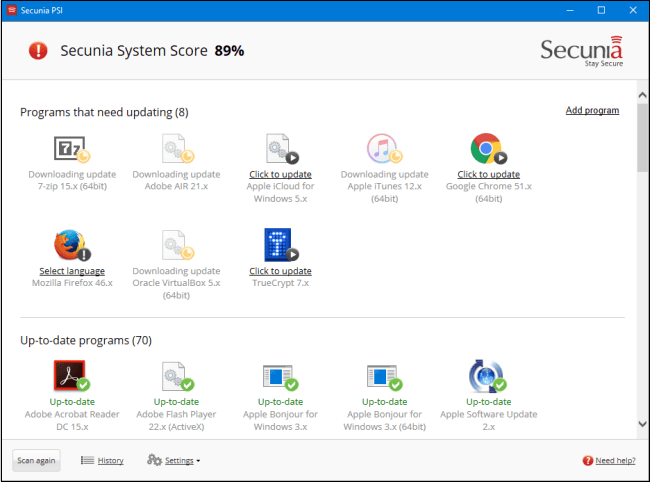Click the Mozilla Firefox icon
This screenshot has height=482, width=650.
pos(72,245)
